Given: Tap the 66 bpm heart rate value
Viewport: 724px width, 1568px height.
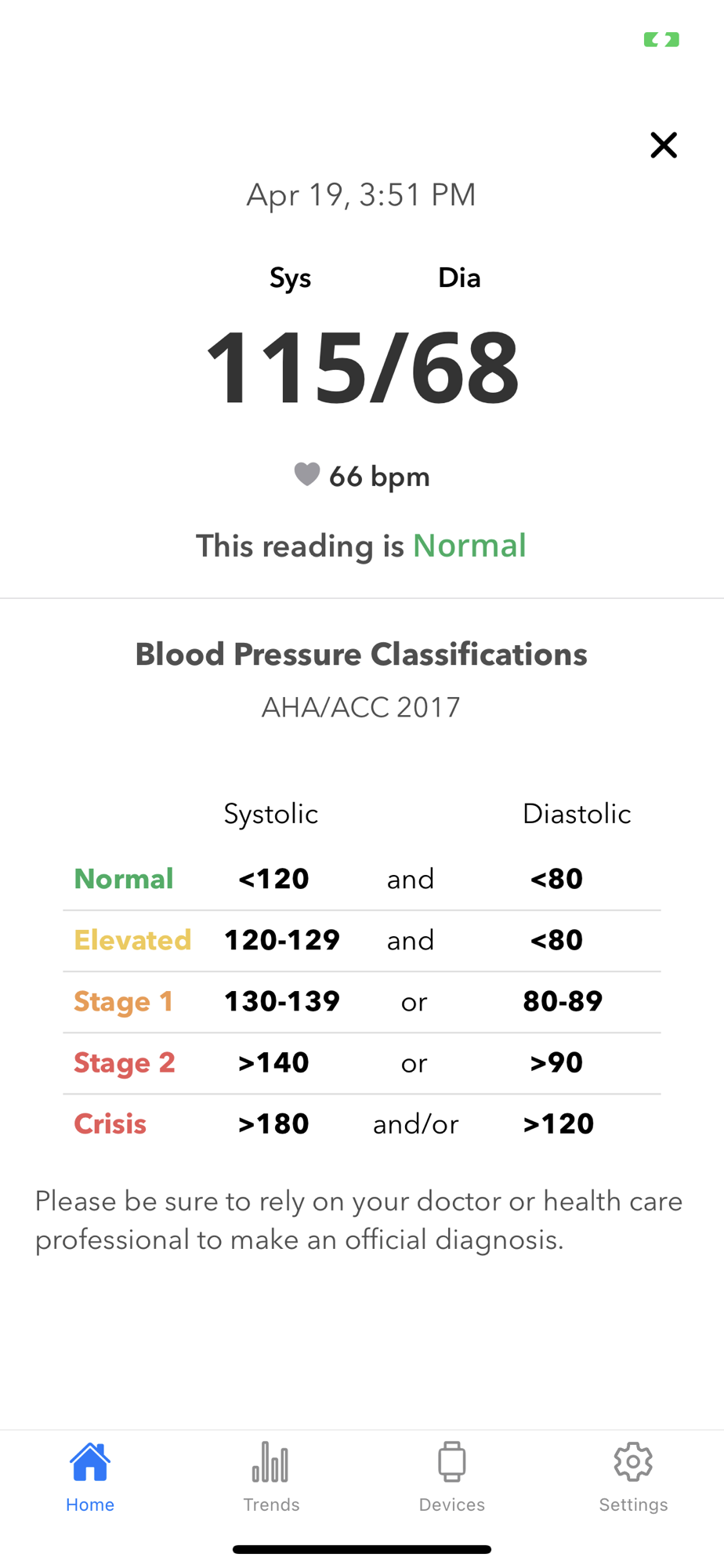Looking at the screenshot, I should [379, 476].
